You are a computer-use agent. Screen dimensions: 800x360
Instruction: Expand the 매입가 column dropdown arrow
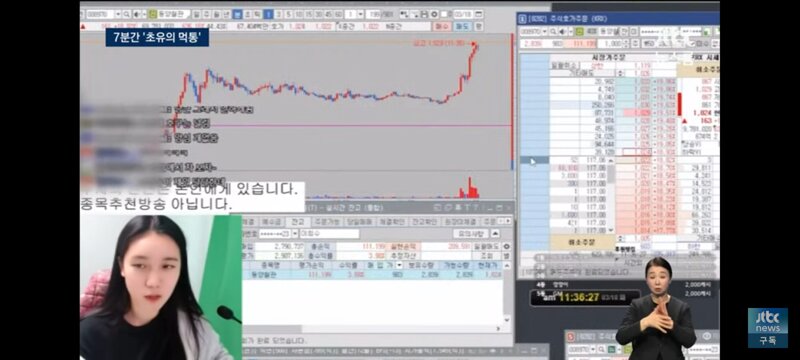coord(399,265)
